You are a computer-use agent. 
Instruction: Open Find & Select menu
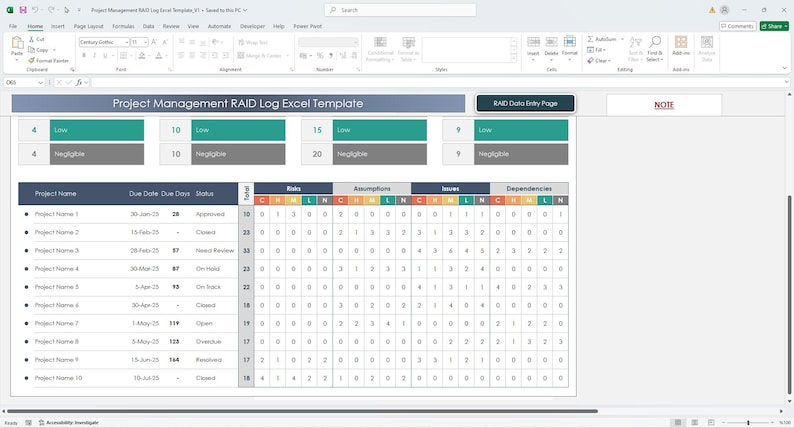click(x=655, y=49)
